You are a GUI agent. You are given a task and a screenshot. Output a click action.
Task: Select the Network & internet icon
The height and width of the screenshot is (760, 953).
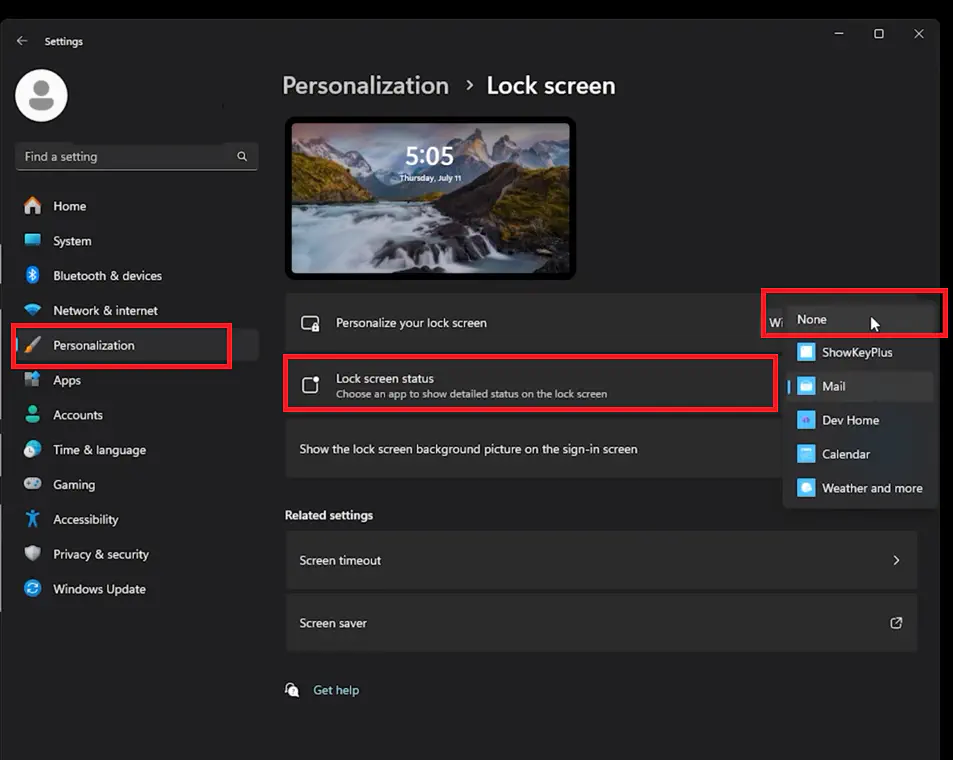coord(33,311)
